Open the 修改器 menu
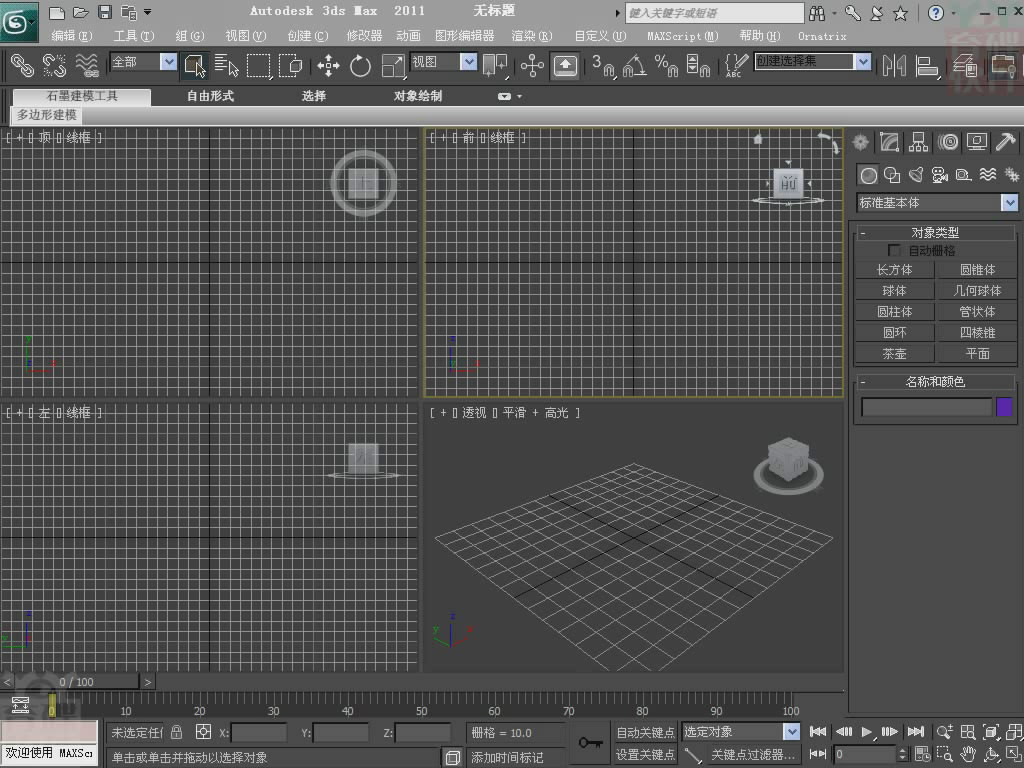The image size is (1024, 768). point(364,36)
